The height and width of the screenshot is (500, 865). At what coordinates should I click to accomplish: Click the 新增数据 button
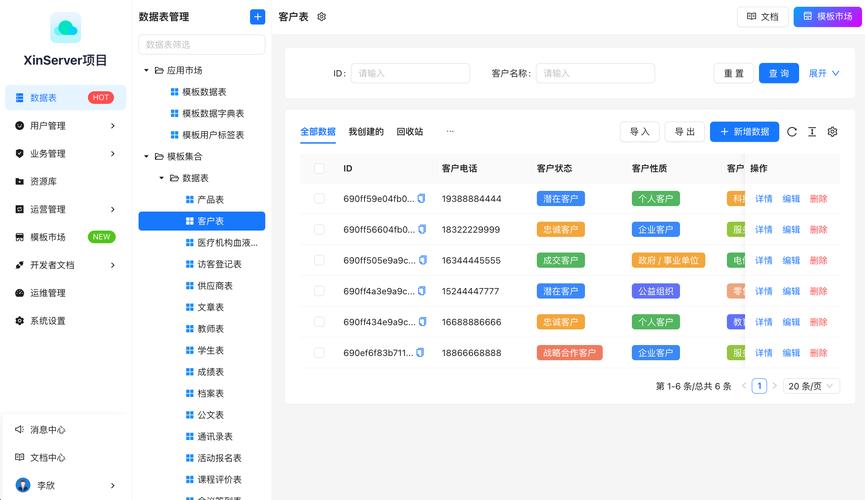[x=744, y=131]
